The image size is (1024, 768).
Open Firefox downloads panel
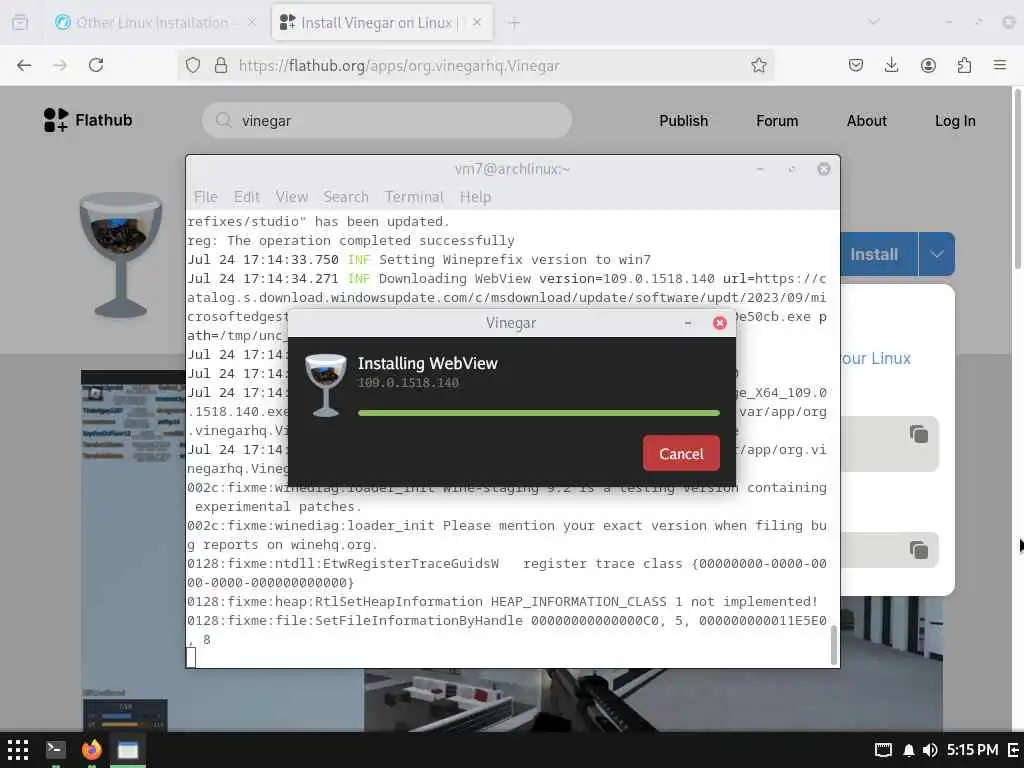click(x=891, y=65)
